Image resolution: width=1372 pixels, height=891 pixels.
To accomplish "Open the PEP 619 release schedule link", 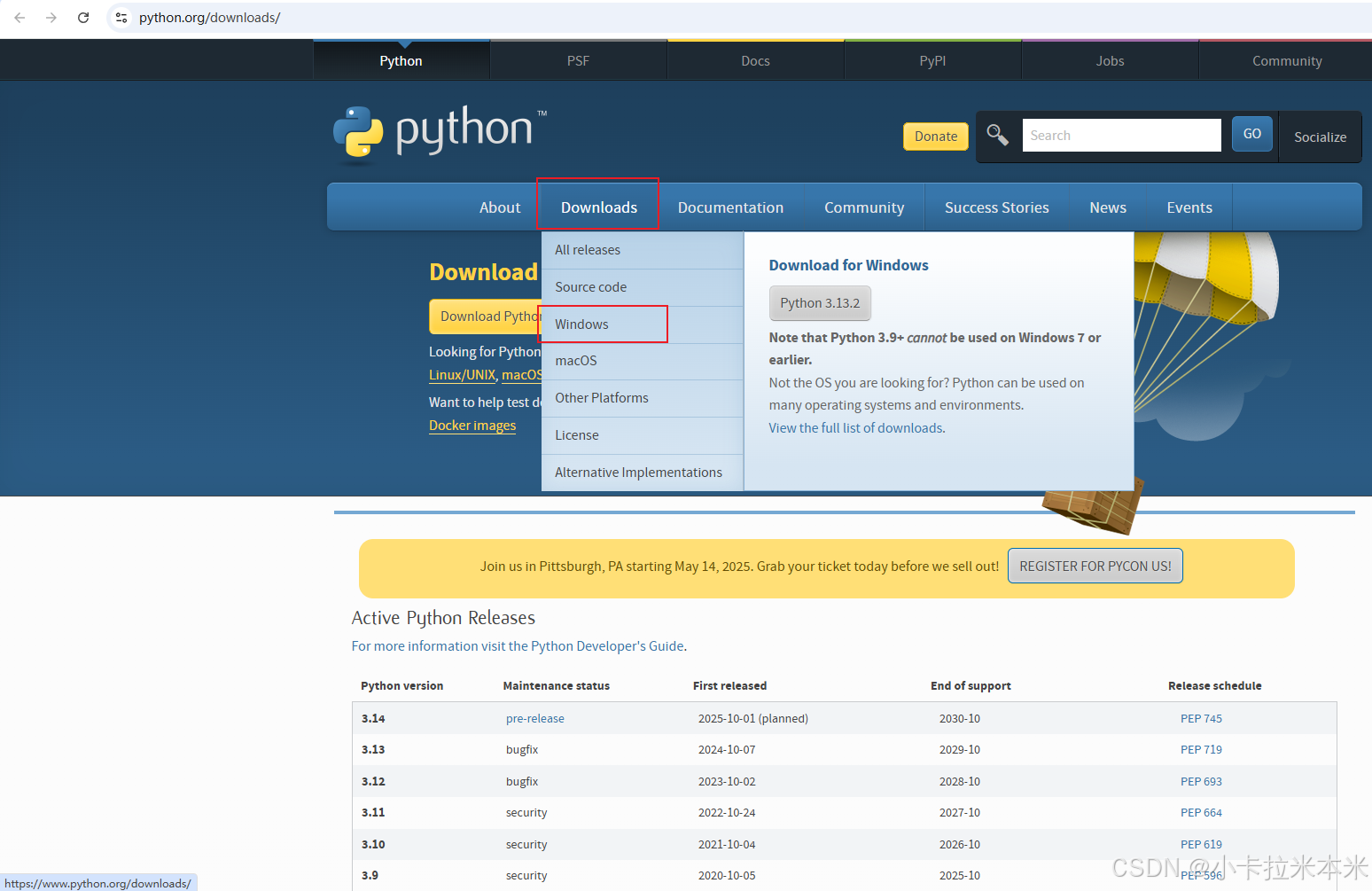I will [x=1201, y=845].
